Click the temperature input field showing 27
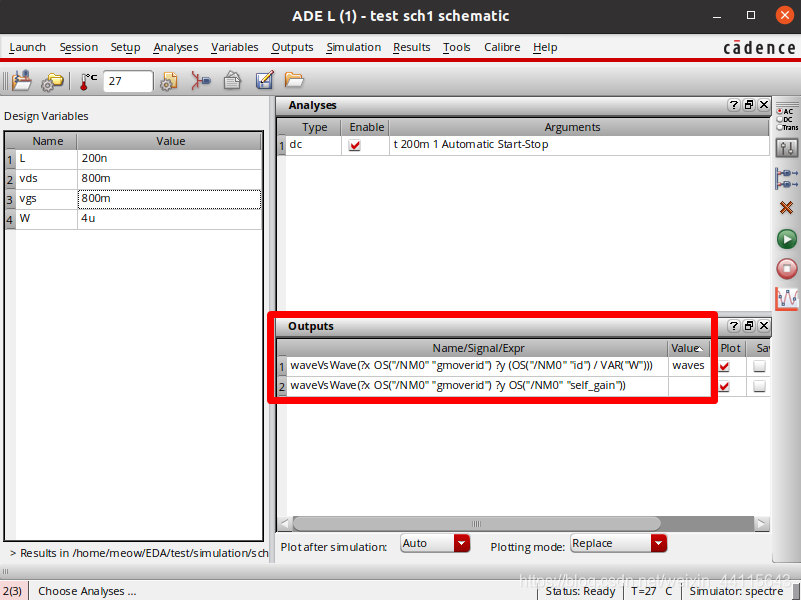Screen dimensions: 801x600 pos(128,81)
